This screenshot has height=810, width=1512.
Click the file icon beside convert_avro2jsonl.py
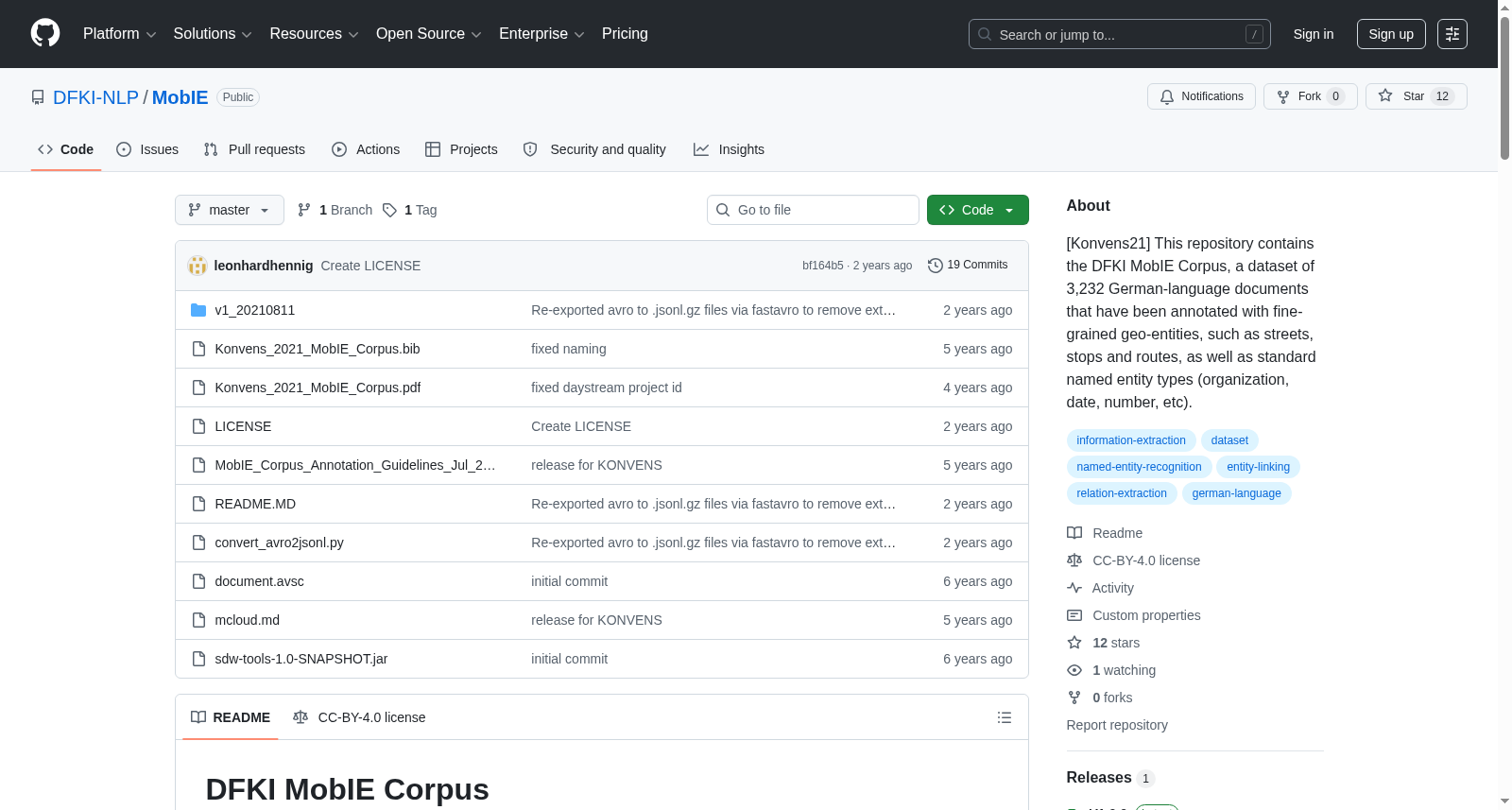pyautogui.click(x=198, y=543)
